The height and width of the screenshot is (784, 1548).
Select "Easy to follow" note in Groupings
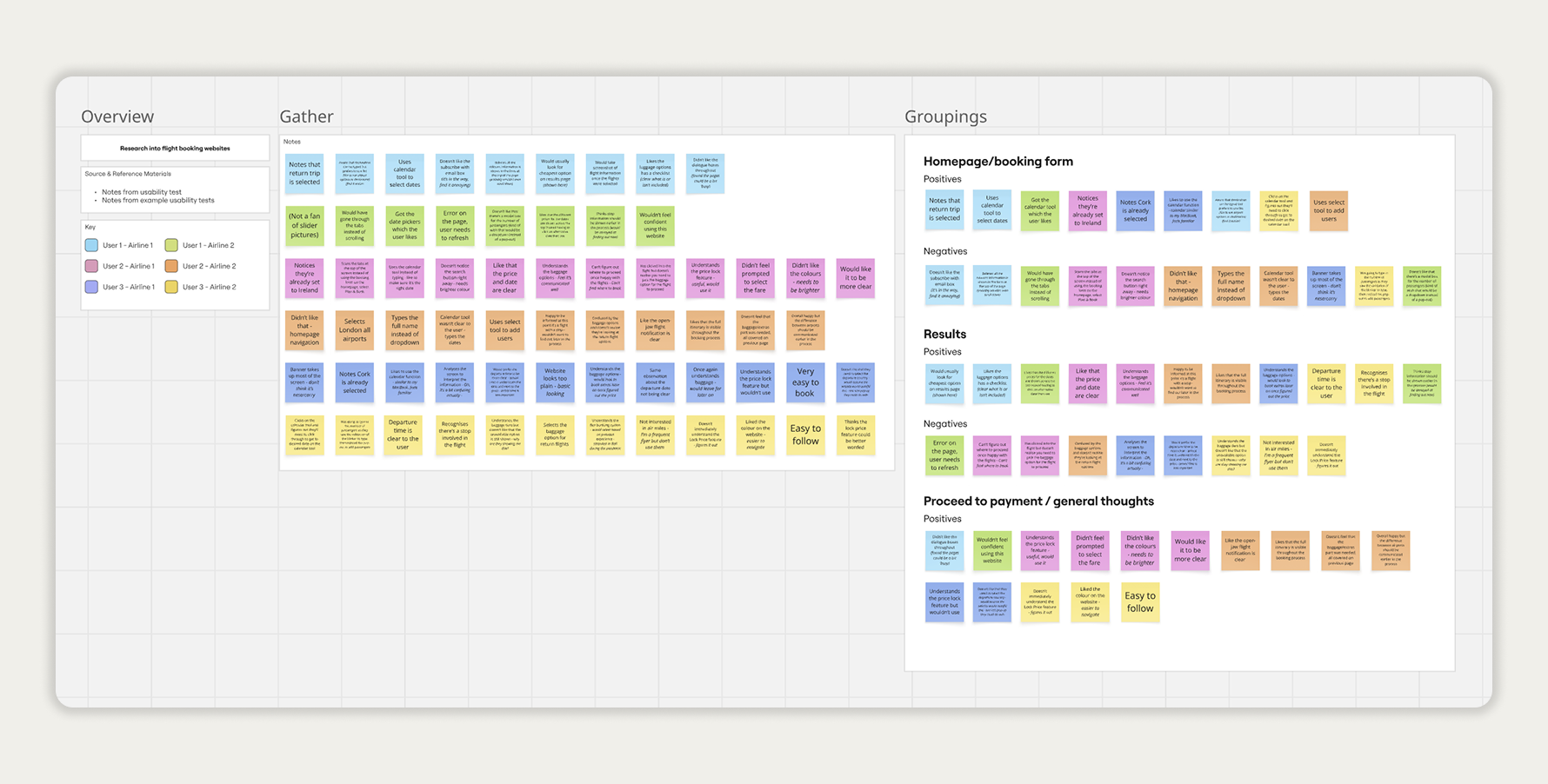1140,602
